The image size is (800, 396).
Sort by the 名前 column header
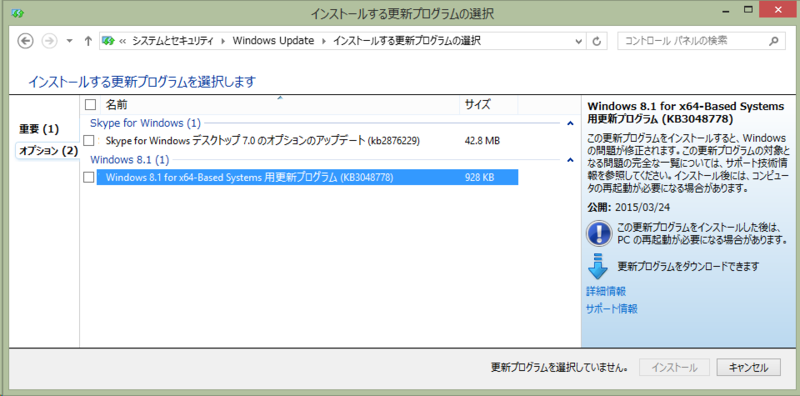tap(280, 105)
